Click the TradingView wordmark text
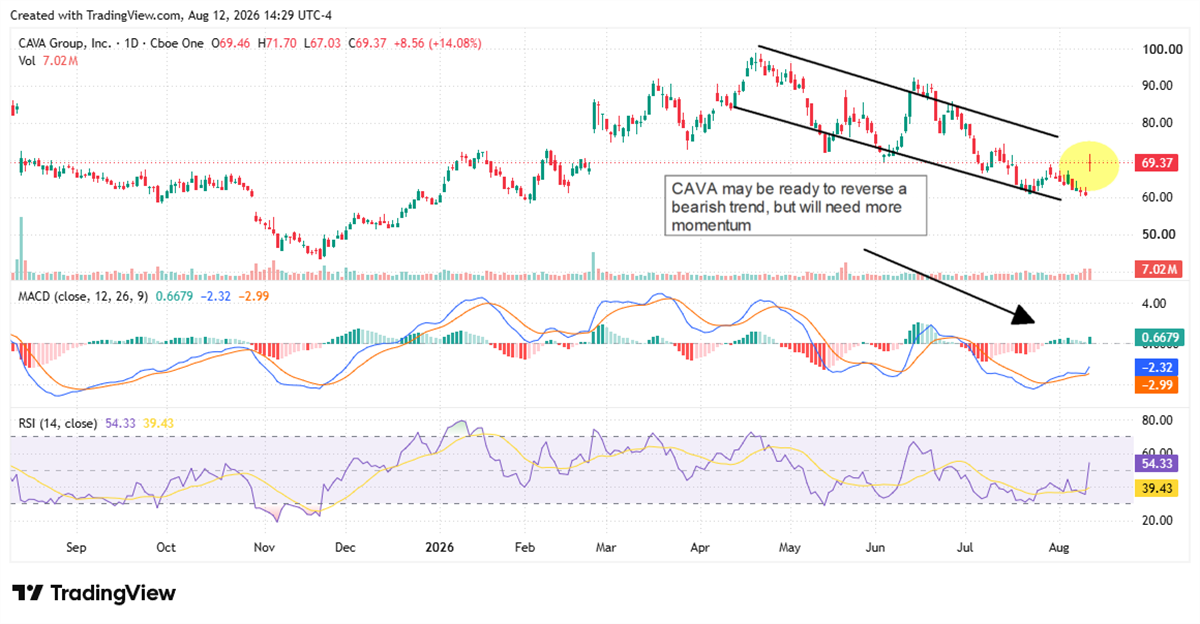 coord(112,593)
